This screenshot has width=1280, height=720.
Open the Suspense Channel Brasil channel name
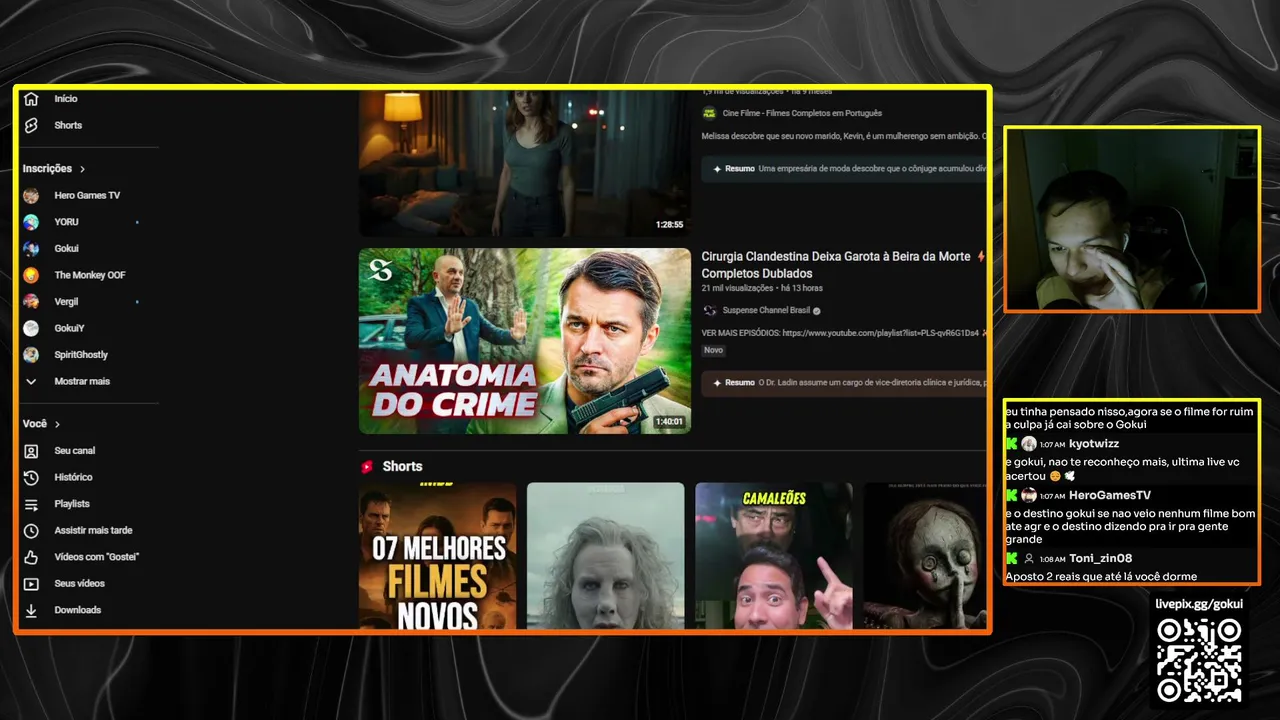click(x=767, y=311)
